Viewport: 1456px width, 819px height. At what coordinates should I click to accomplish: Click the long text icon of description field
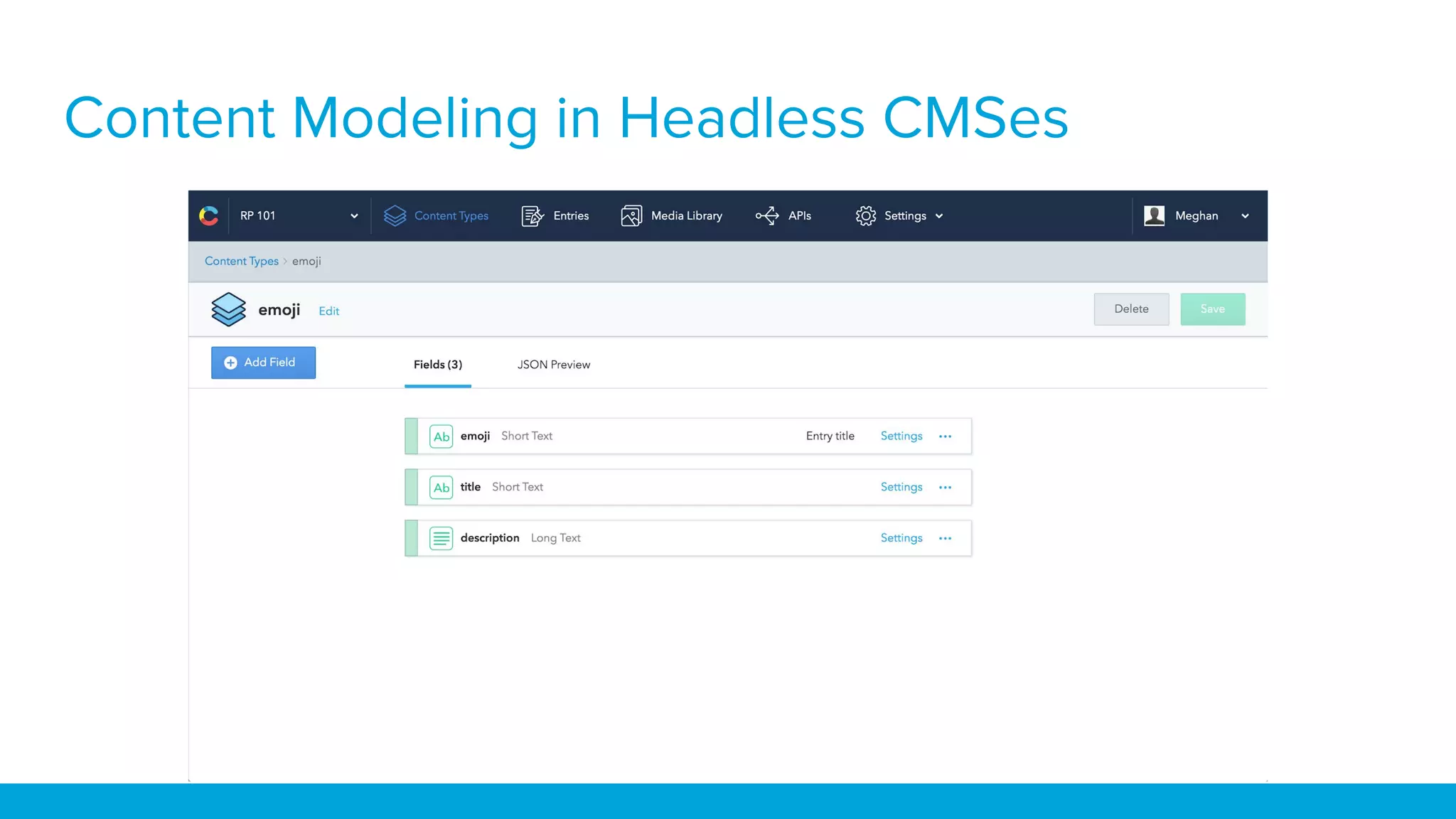click(441, 538)
